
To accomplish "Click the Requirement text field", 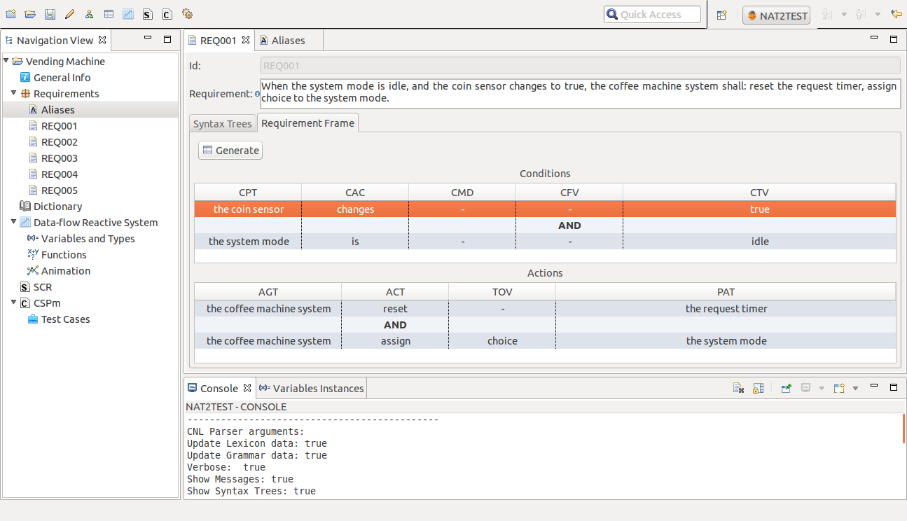I will tap(580, 93).
